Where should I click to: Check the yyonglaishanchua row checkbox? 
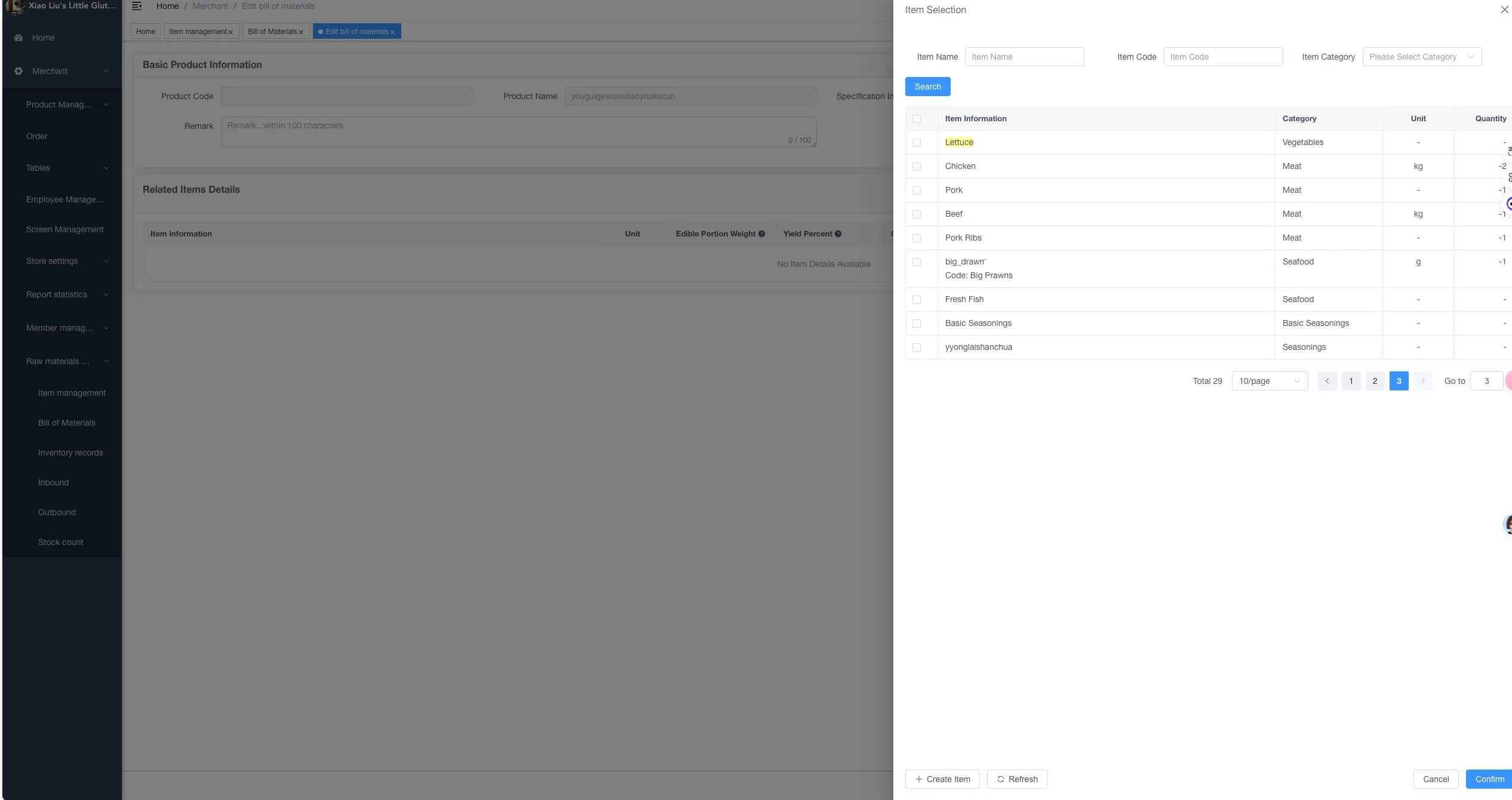point(917,347)
